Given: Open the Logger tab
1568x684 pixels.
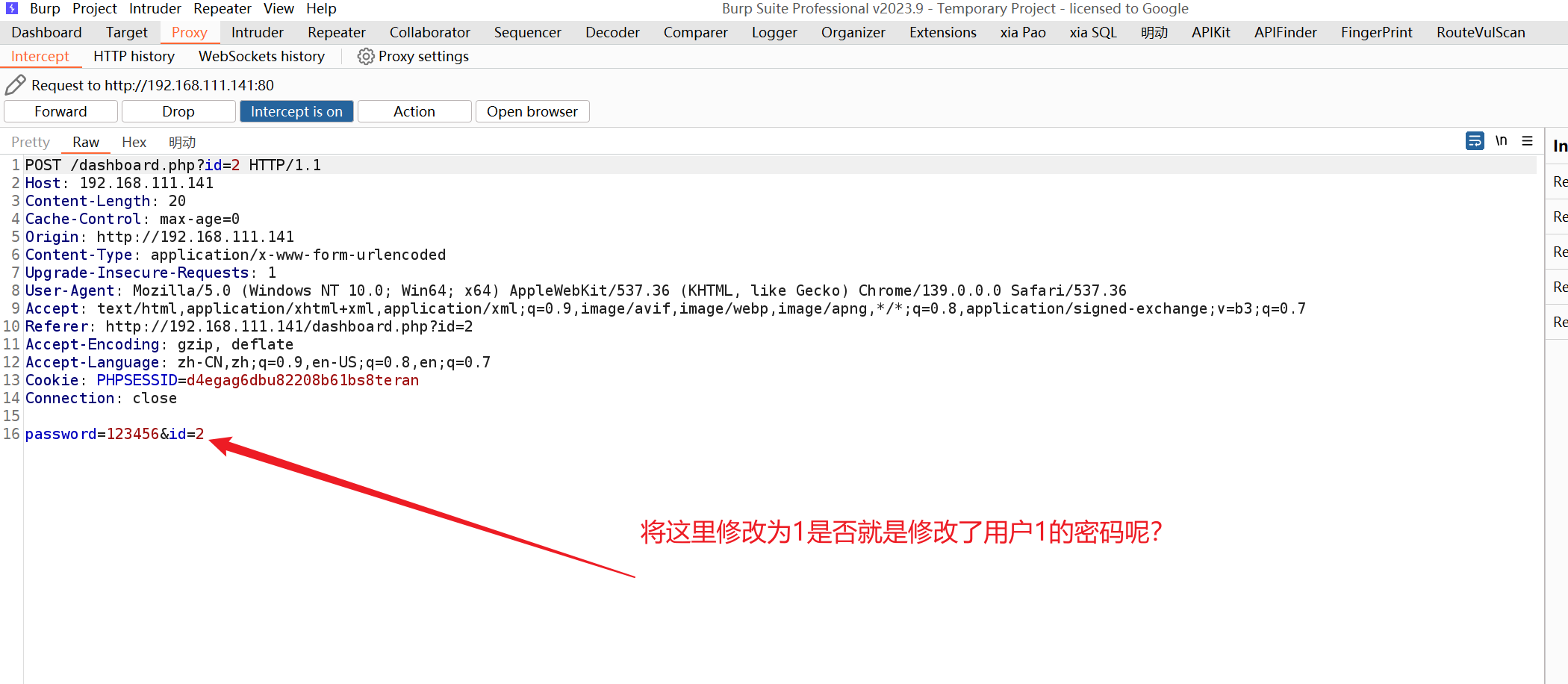Looking at the screenshot, I should point(774,33).
